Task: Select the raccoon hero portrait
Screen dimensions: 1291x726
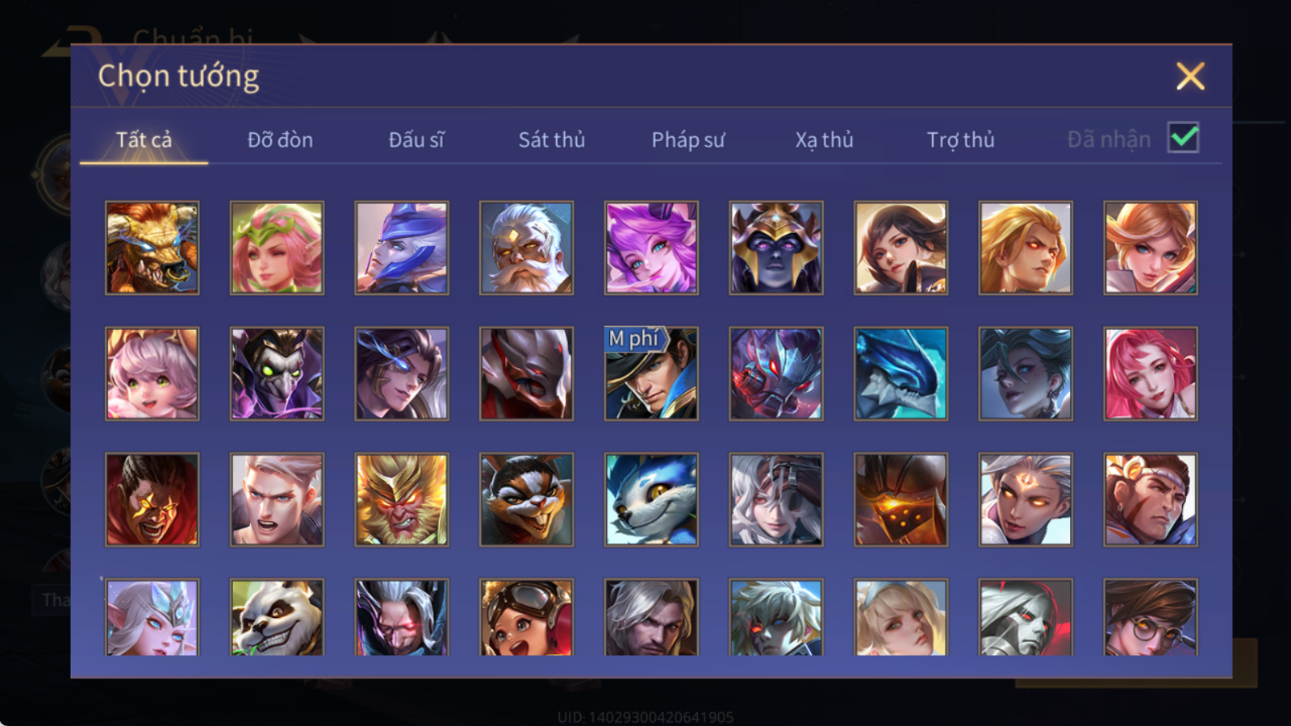Action: (526, 500)
